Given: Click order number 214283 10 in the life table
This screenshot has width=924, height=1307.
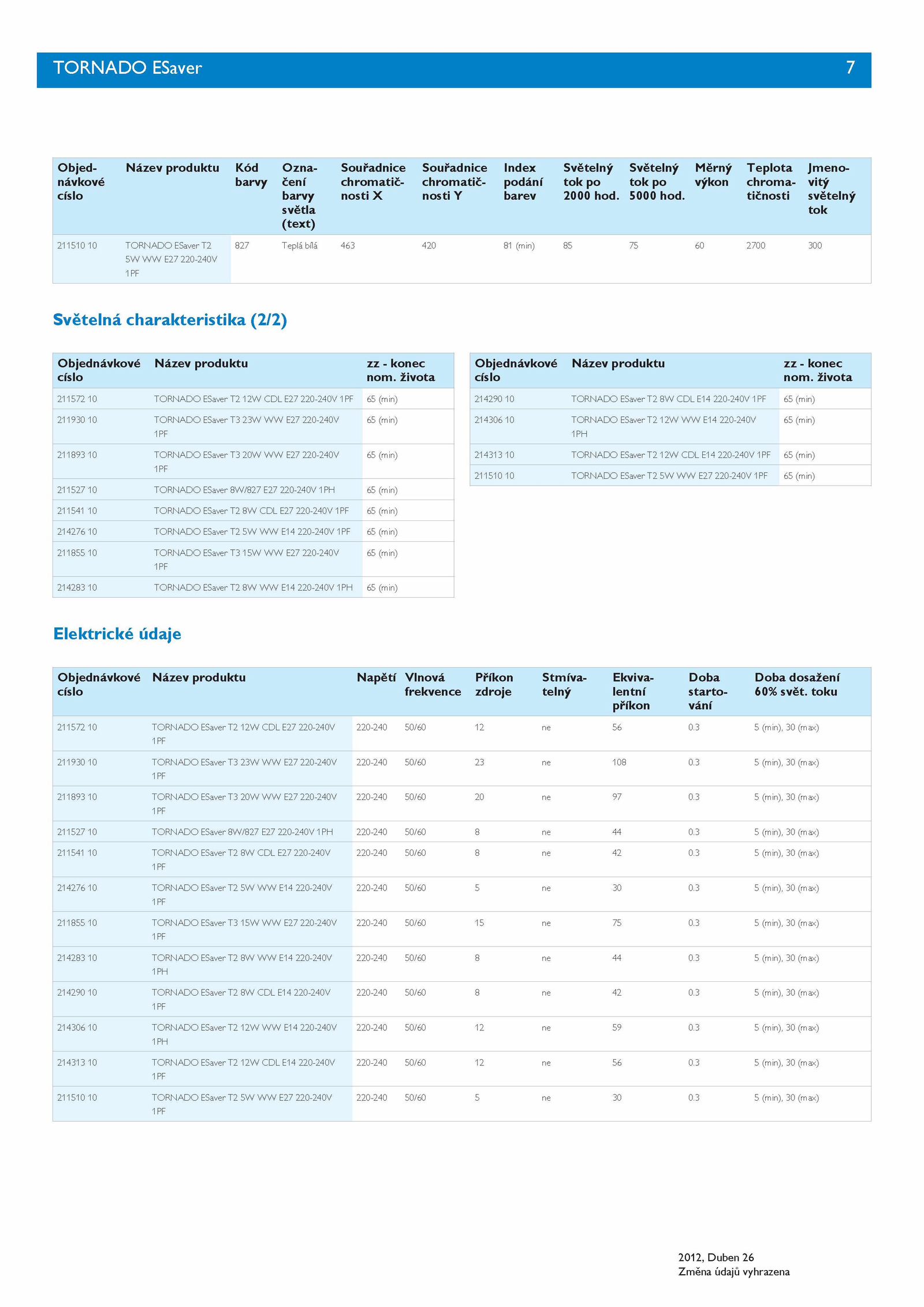Looking at the screenshot, I should click(x=77, y=588).
